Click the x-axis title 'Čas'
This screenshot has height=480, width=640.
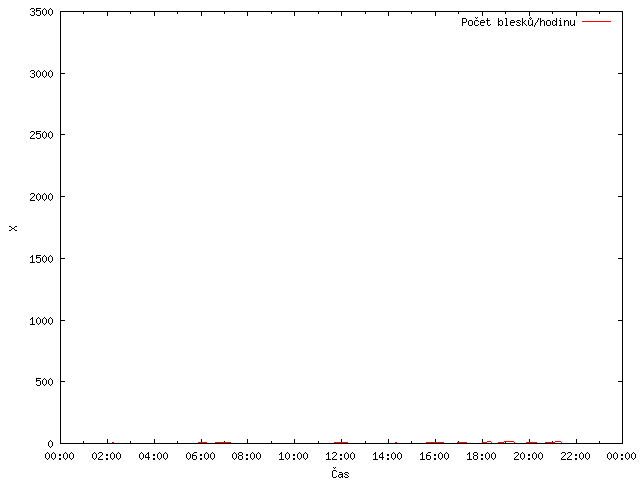(x=340, y=473)
